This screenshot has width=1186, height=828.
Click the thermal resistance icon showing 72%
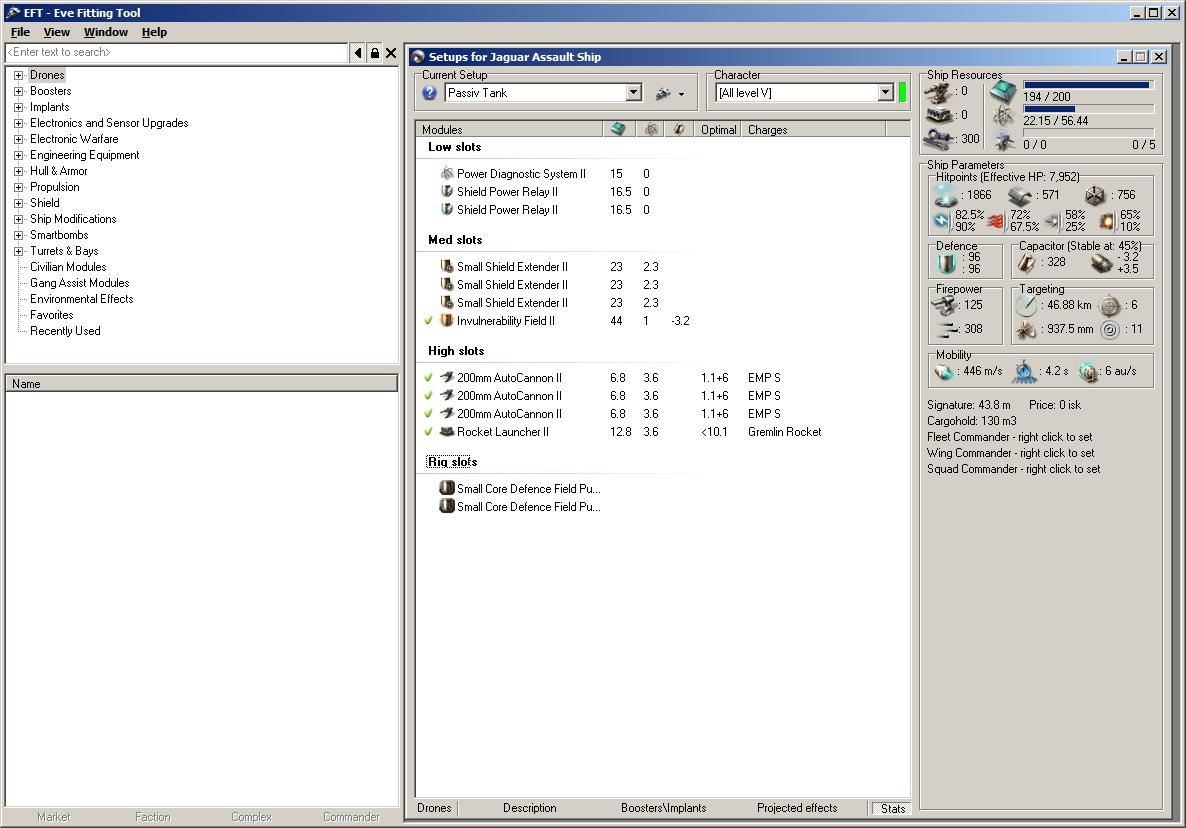click(995, 221)
